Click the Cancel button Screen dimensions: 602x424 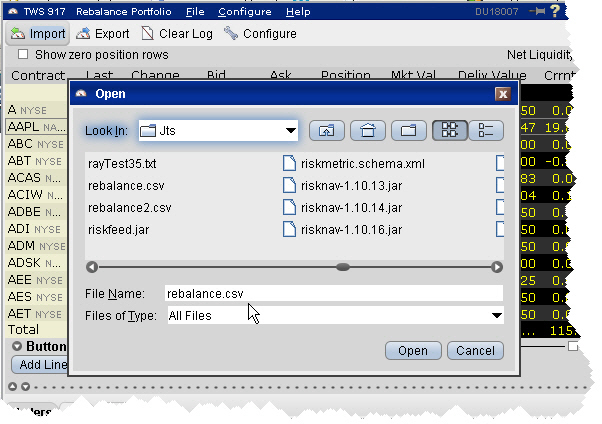[474, 351]
